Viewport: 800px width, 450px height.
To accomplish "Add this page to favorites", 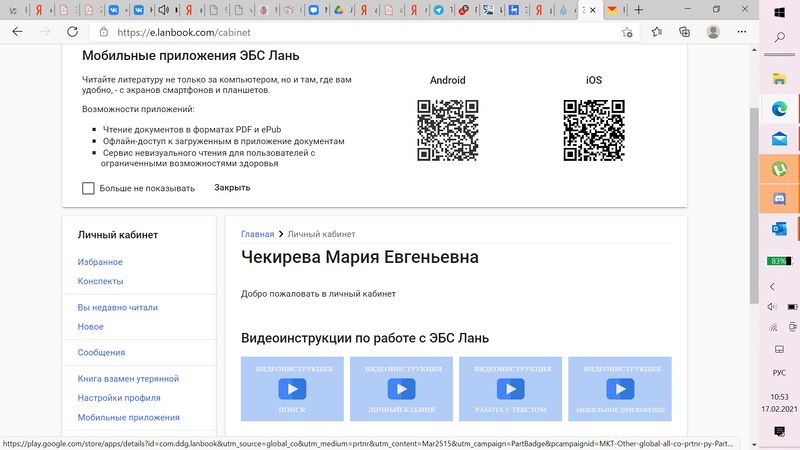I will tap(627, 33).
